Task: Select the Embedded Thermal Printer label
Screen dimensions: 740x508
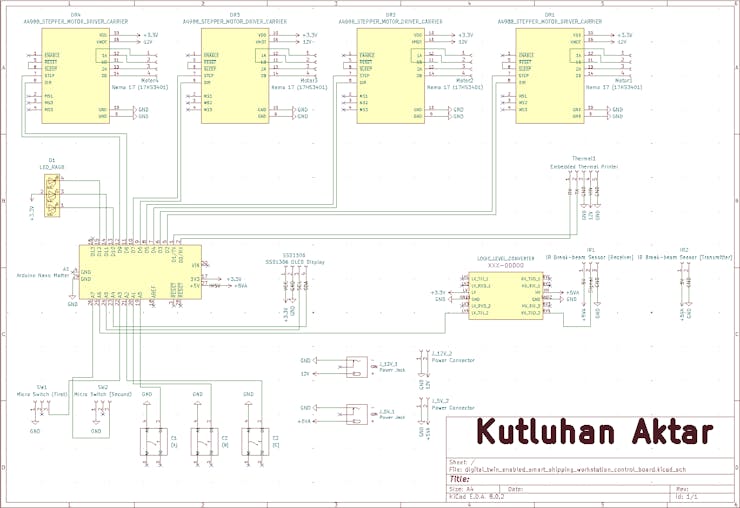Action: click(x=584, y=167)
